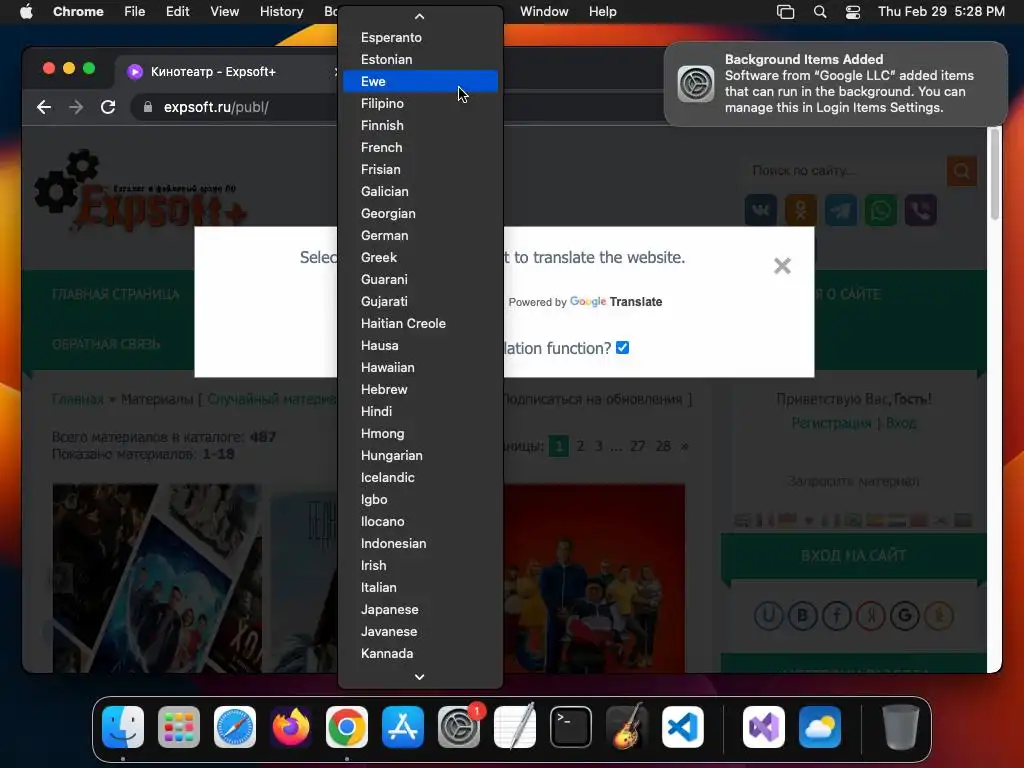Click the lock icon in address bar
The width and height of the screenshot is (1024, 768).
click(148, 107)
